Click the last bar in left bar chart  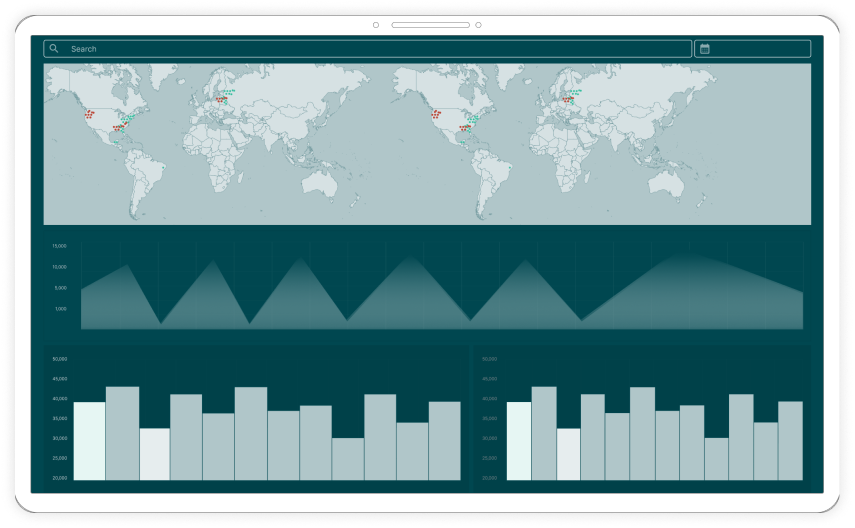coord(444,441)
